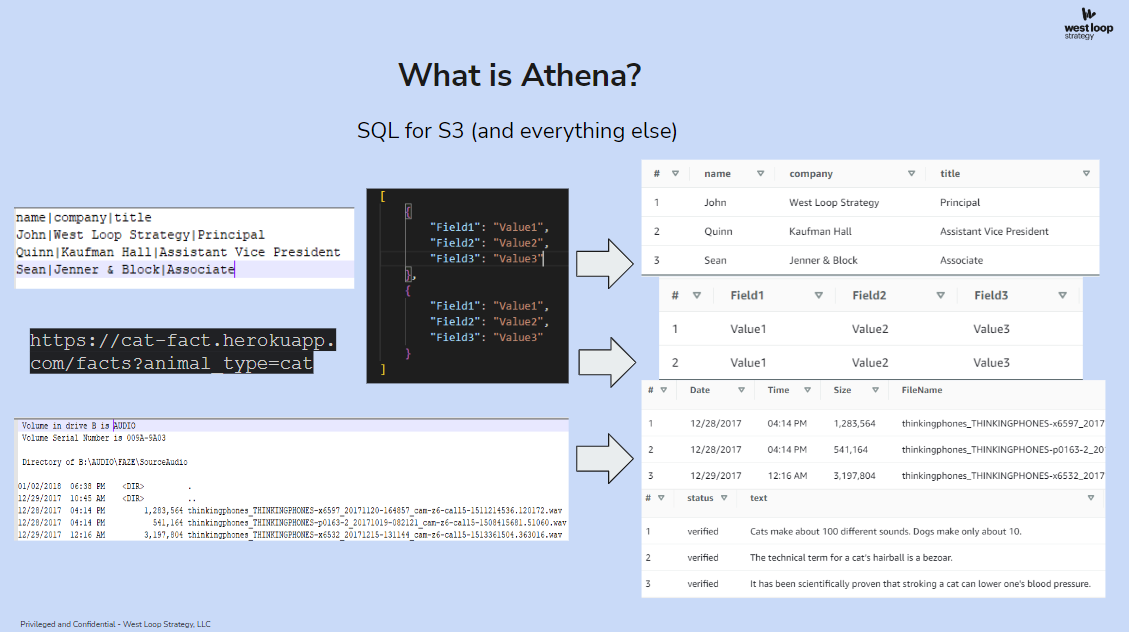Click the "Privileged and Confidential" footer text
Screen dimensions: 1129x632
pos(115,624)
